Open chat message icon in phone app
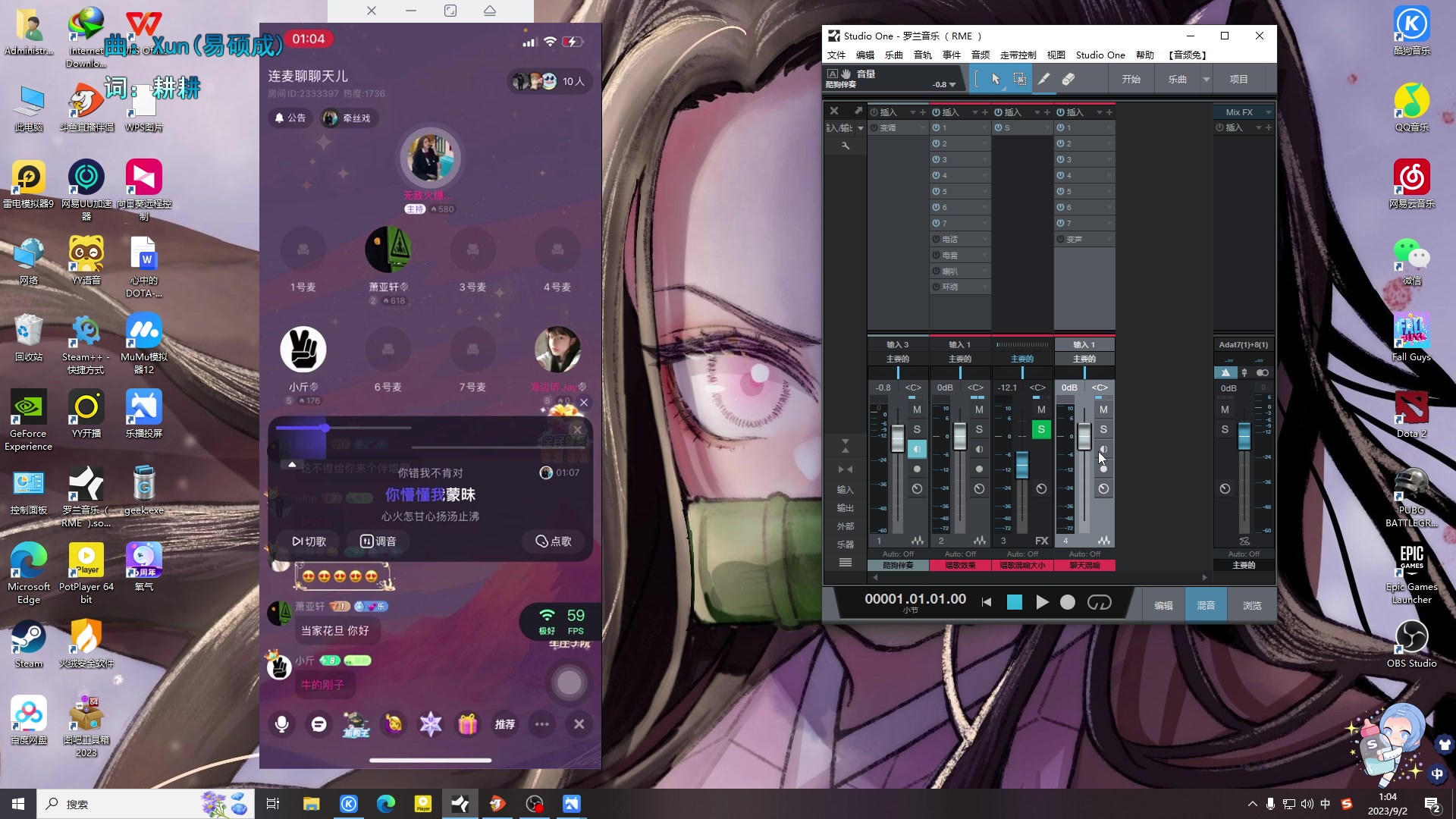 click(318, 724)
